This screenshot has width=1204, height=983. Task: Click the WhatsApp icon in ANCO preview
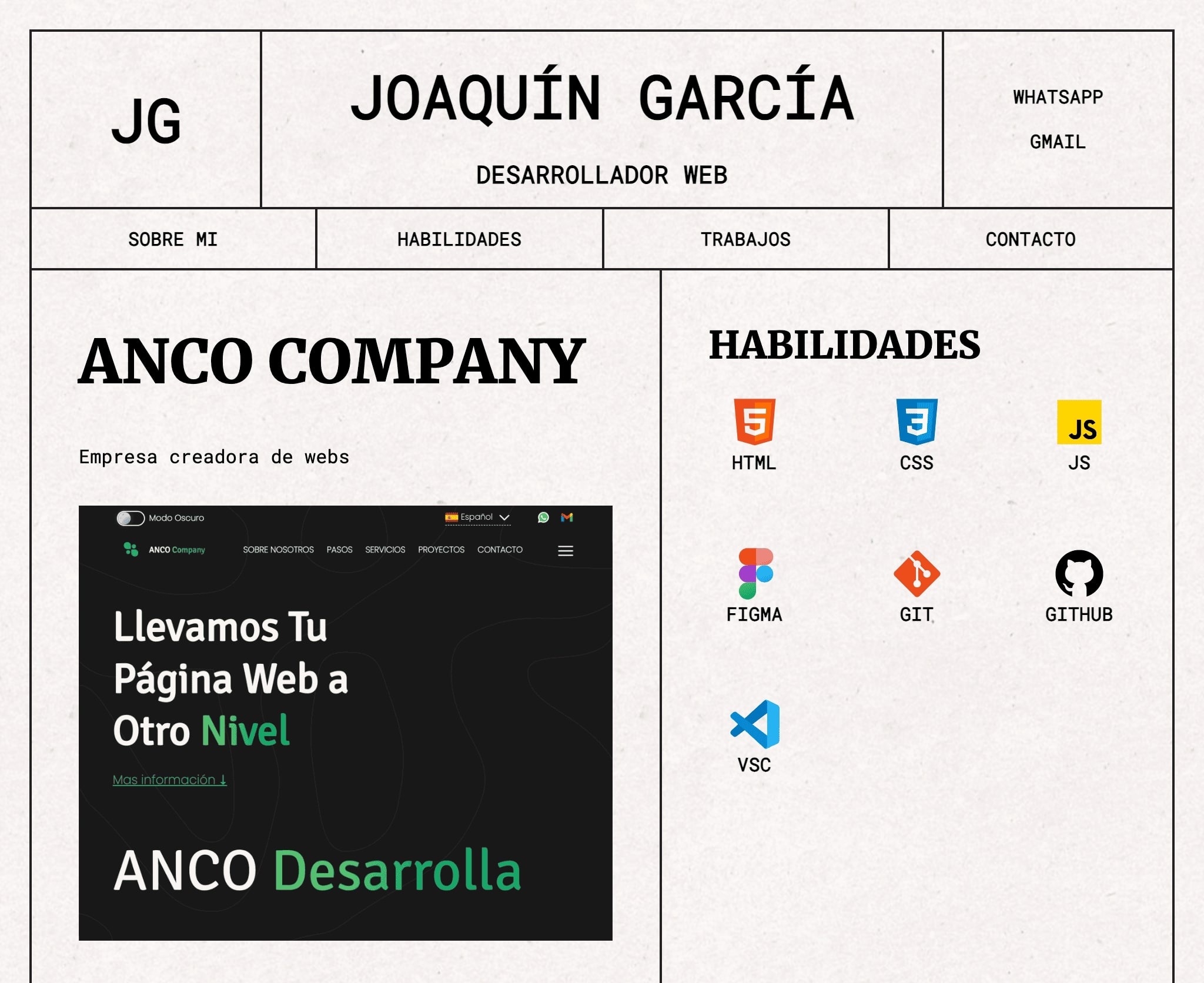click(543, 517)
